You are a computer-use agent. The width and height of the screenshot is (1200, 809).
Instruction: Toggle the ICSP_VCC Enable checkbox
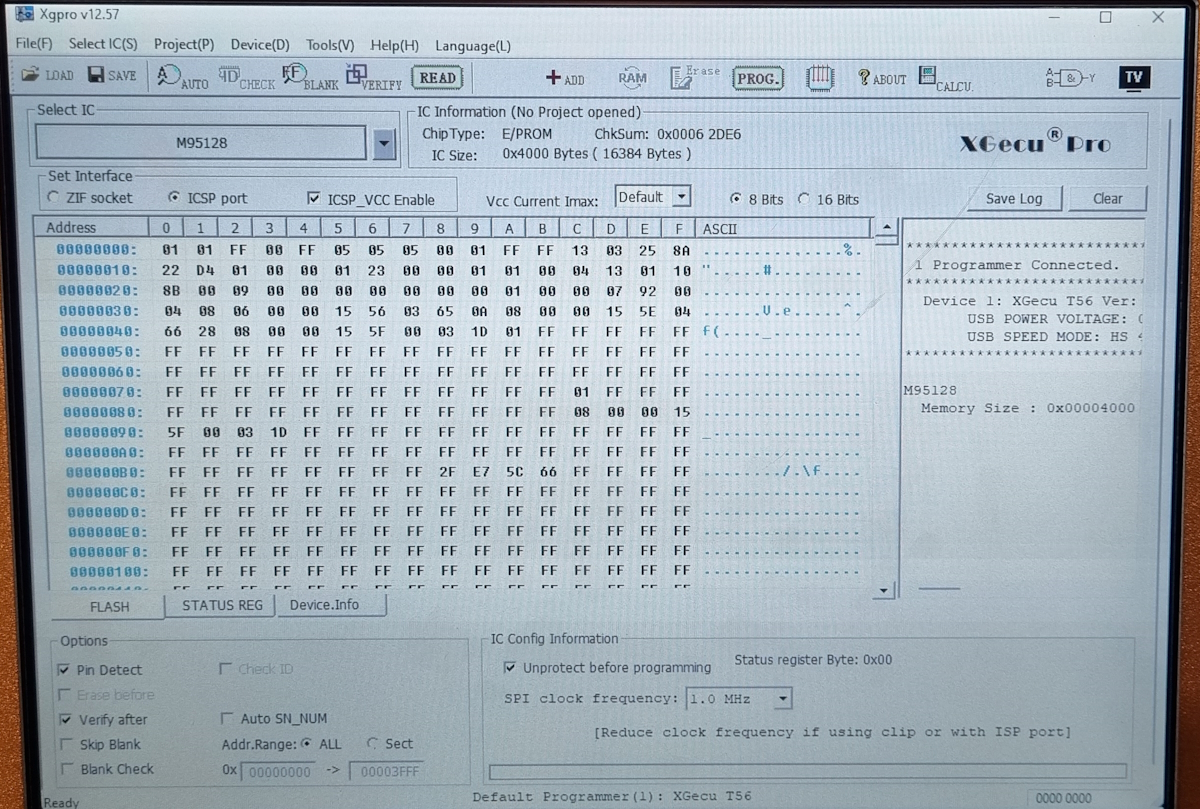point(314,199)
